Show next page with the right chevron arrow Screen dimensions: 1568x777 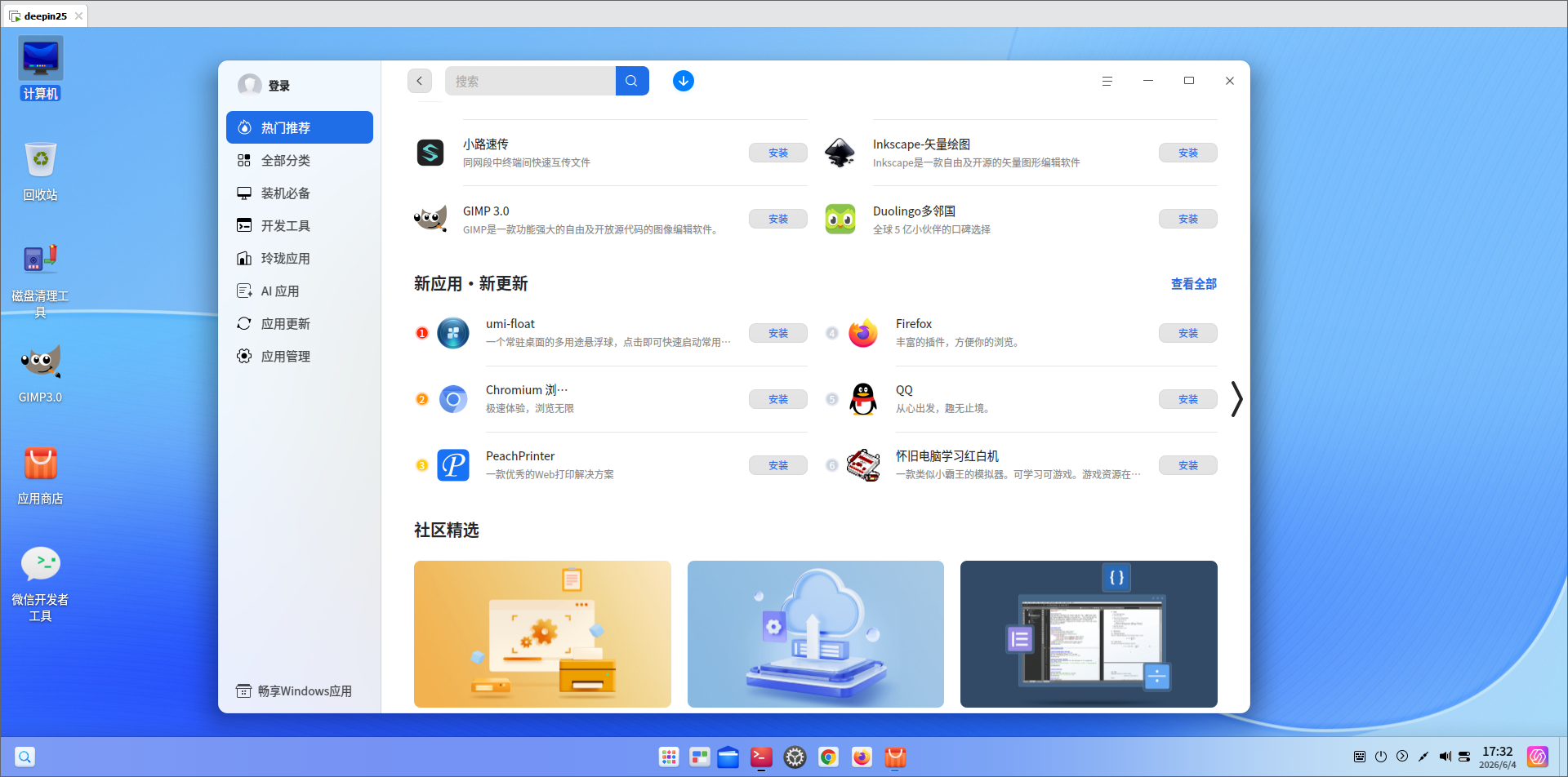tap(1236, 399)
